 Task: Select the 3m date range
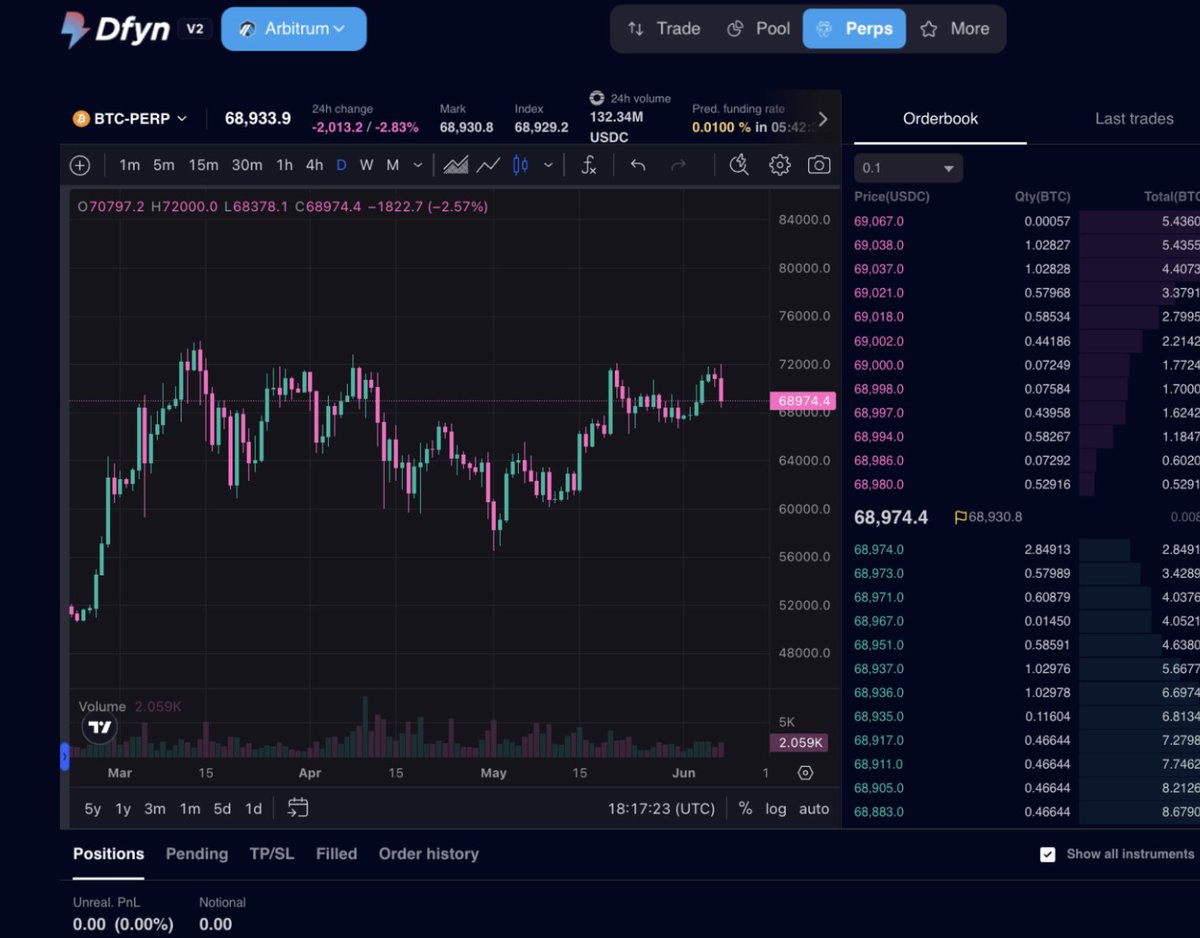coord(155,809)
